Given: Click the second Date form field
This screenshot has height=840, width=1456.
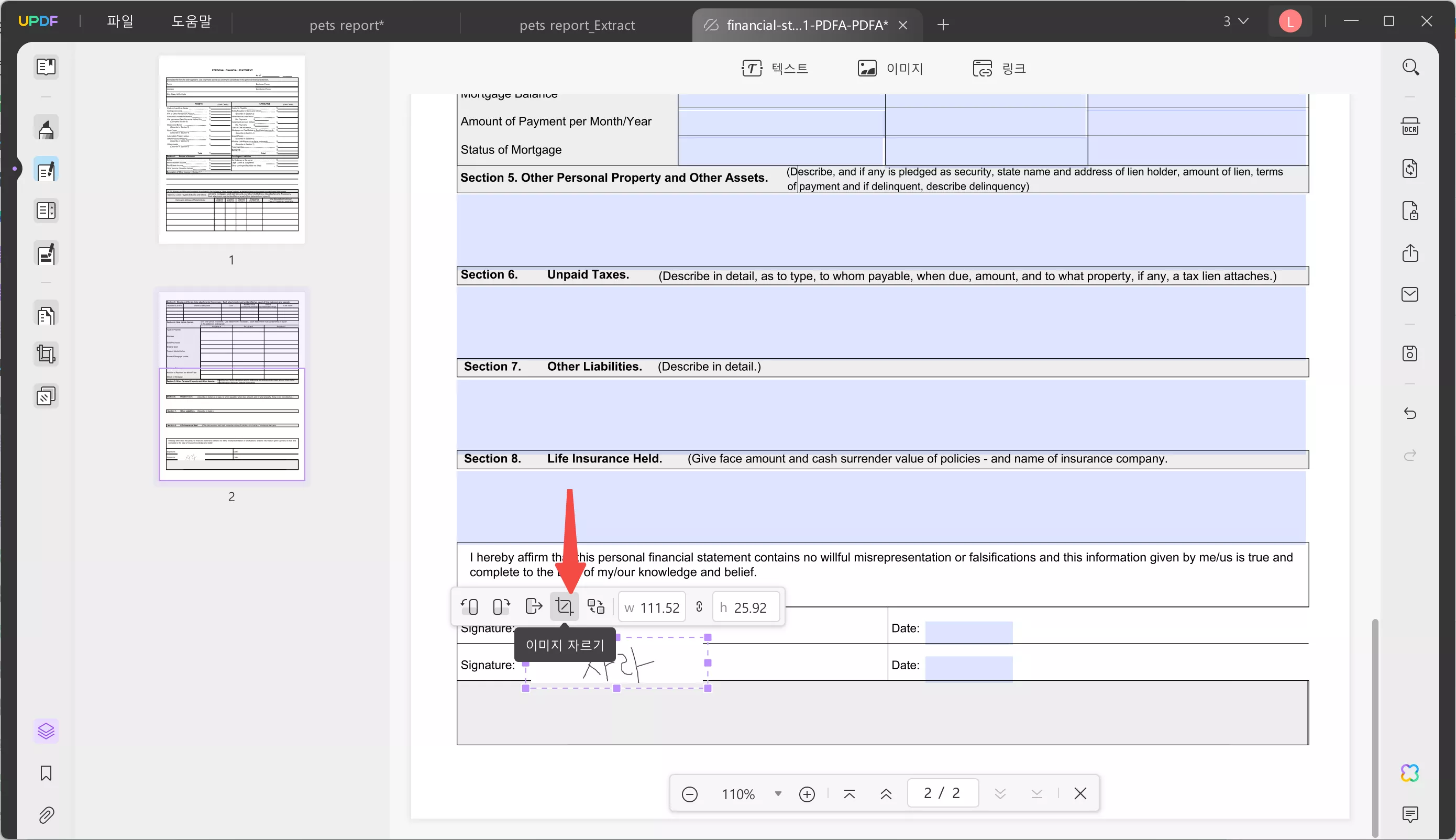Looking at the screenshot, I should [x=968, y=668].
